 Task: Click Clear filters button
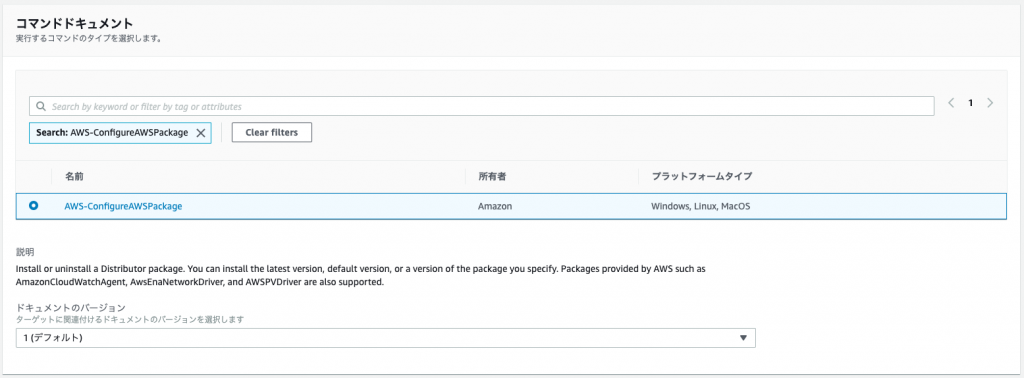pos(272,133)
